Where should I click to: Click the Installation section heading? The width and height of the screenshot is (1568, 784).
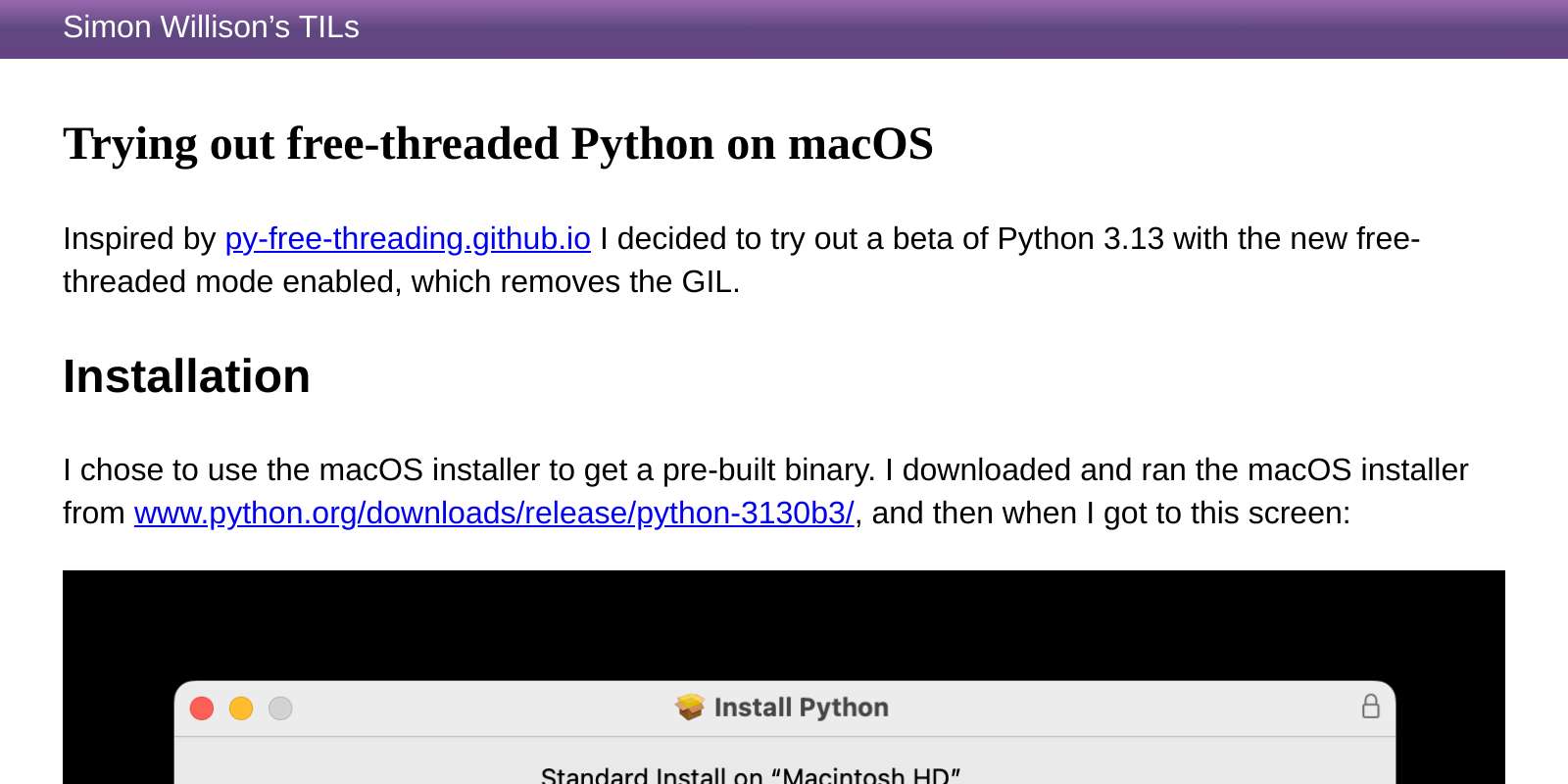pyautogui.click(x=186, y=376)
